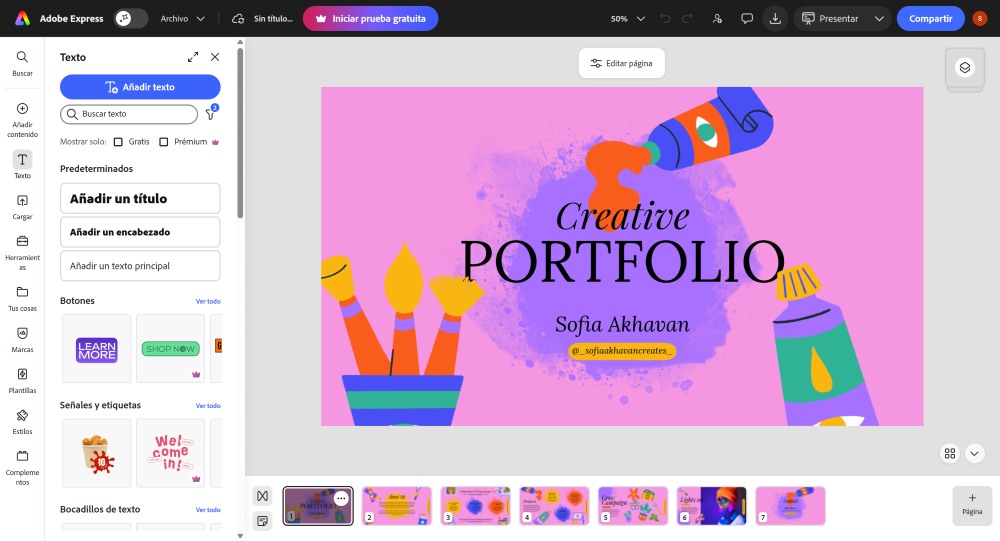Image resolution: width=1000 pixels, height=541 pixels.
Task: Open Añadir contenido in the sidebar
Action: [x=22, y=120]
